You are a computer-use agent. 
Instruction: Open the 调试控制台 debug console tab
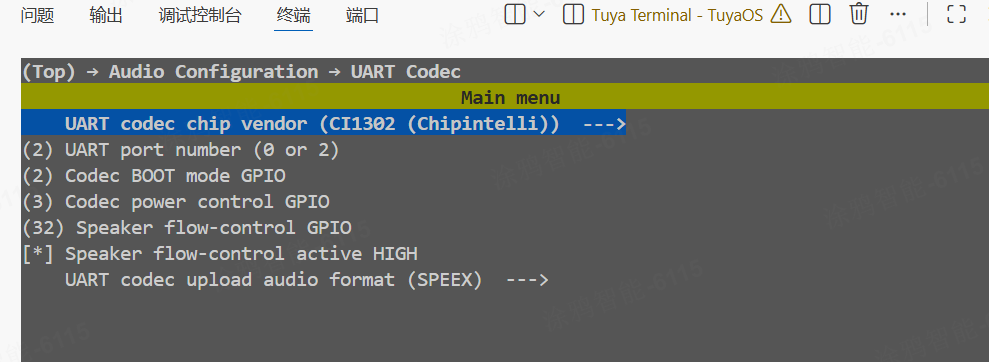200,15
